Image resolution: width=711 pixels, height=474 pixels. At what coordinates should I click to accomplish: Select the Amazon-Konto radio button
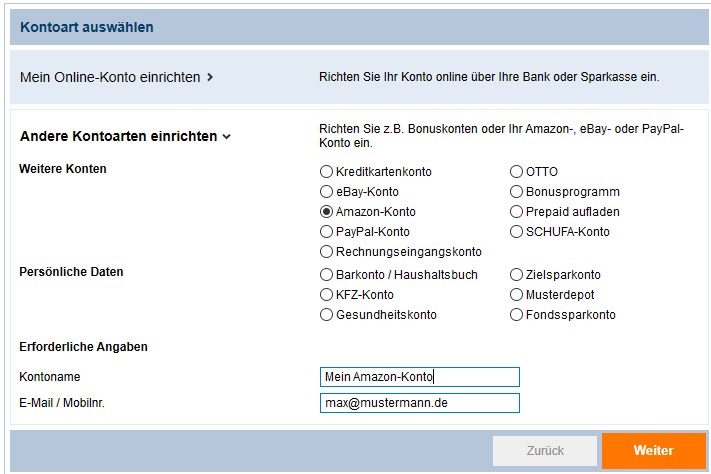pos(326,211)
